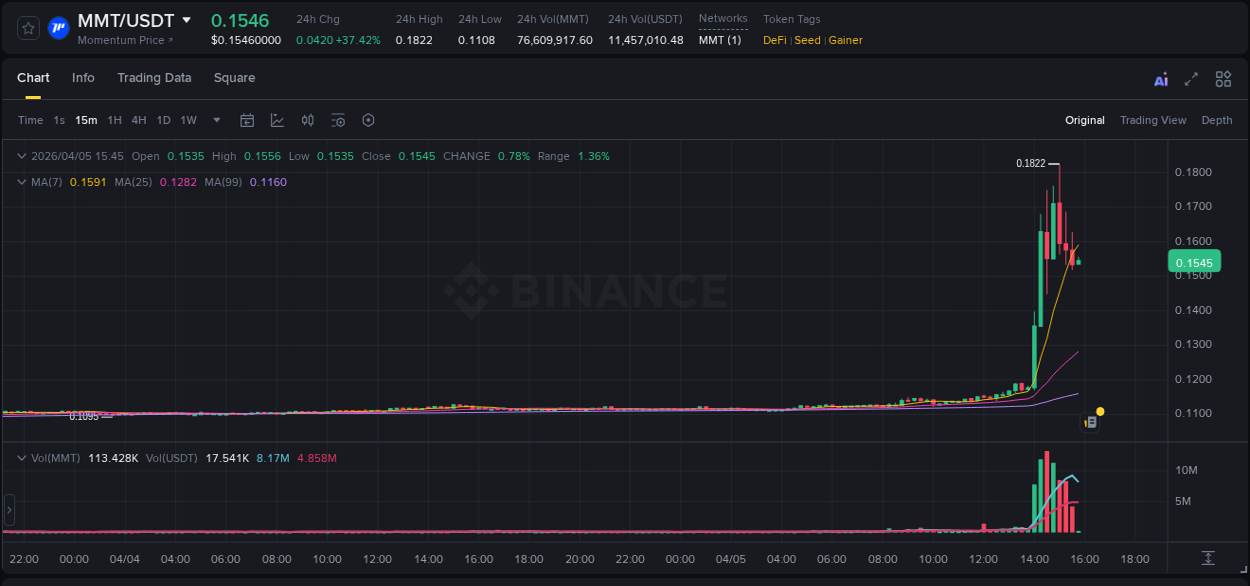Switch the chart to Trading View mode
Screen dimensions: 1250x586
(x=1153, y=120)
